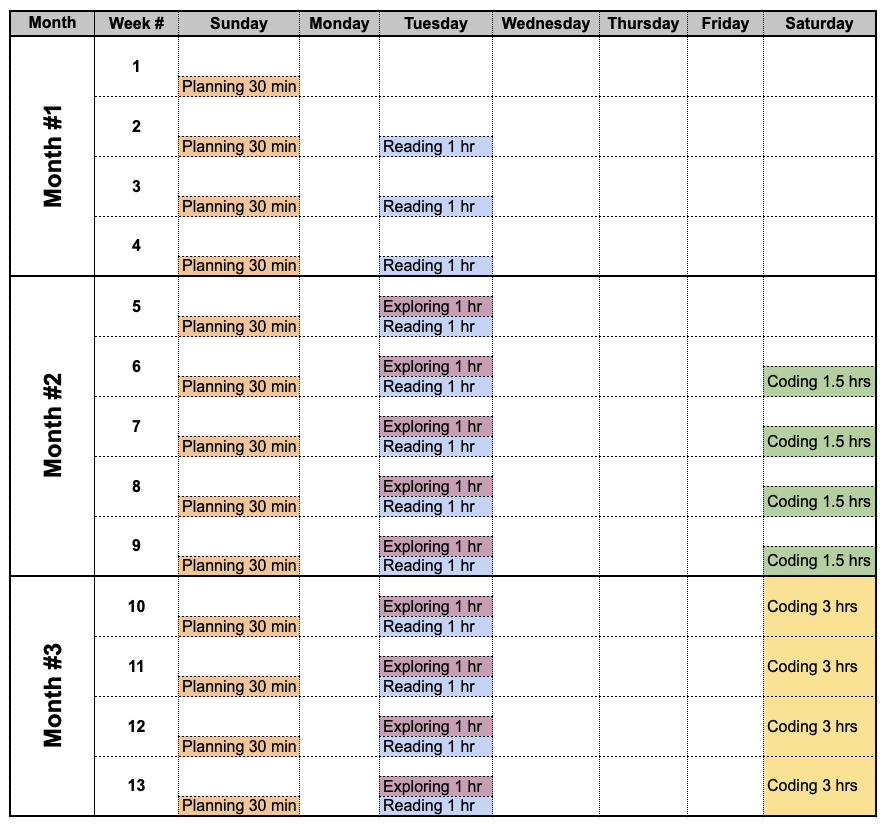Select Week 9 Coding 1.5 hrs cell

point(819,560)
